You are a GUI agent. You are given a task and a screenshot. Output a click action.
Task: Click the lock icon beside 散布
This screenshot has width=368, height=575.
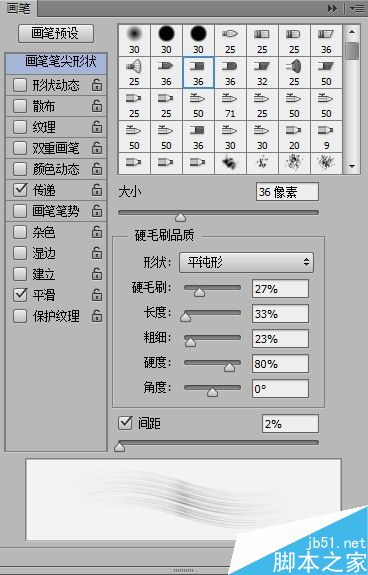click(x=97, y=106)
